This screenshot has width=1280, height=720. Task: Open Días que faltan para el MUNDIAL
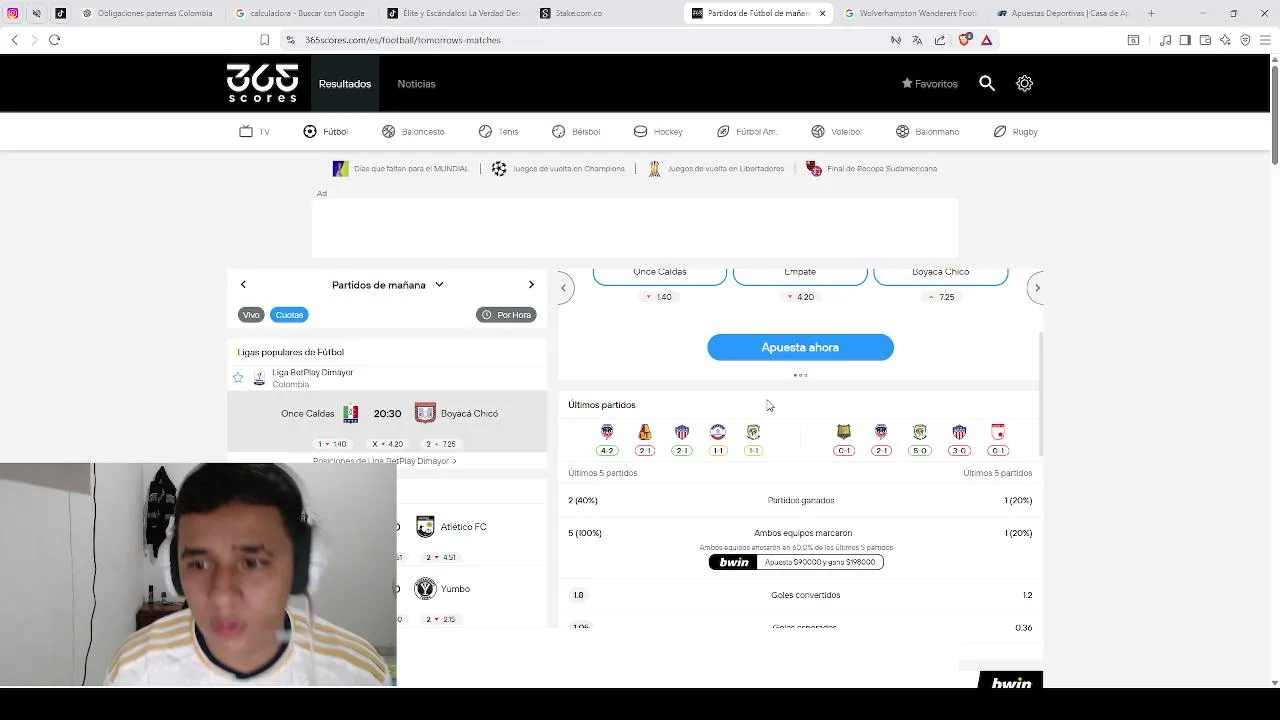[400, 169]
